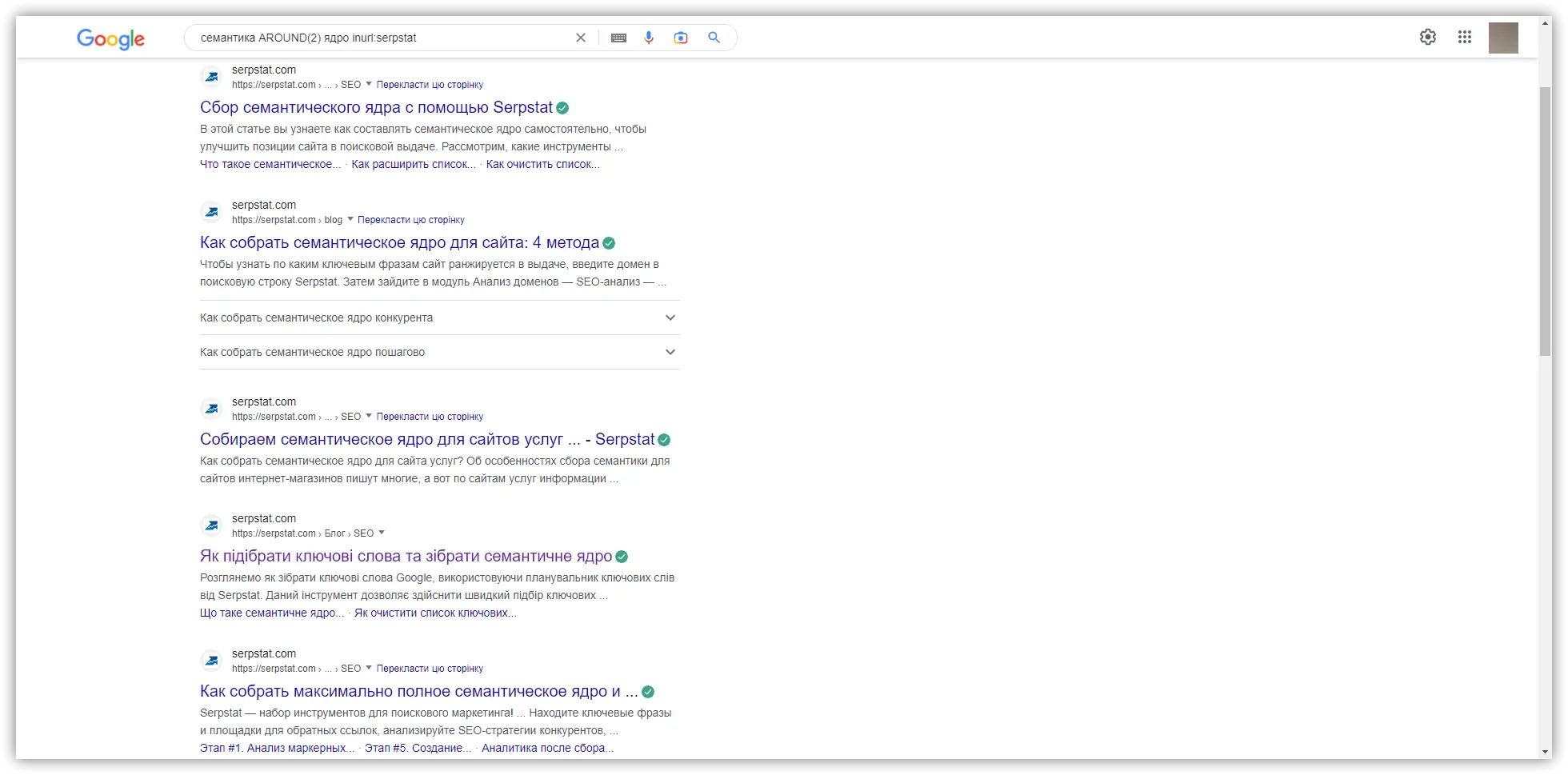Open URL dropdown arrow for 'Собираем семантическое ядро' result
The width and height of the screenshot is (1568, 775).
[x=369, y=416]
